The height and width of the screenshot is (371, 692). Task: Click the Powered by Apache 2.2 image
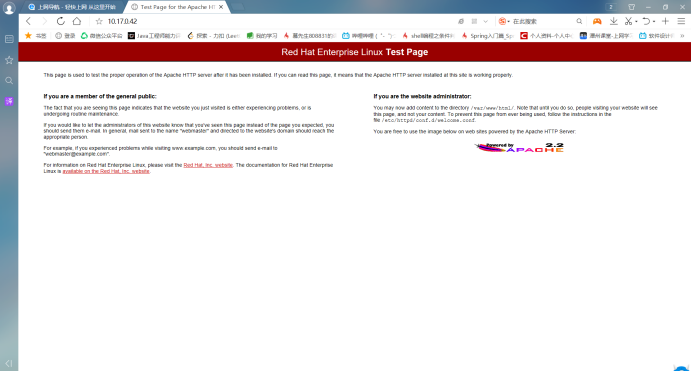519,147
